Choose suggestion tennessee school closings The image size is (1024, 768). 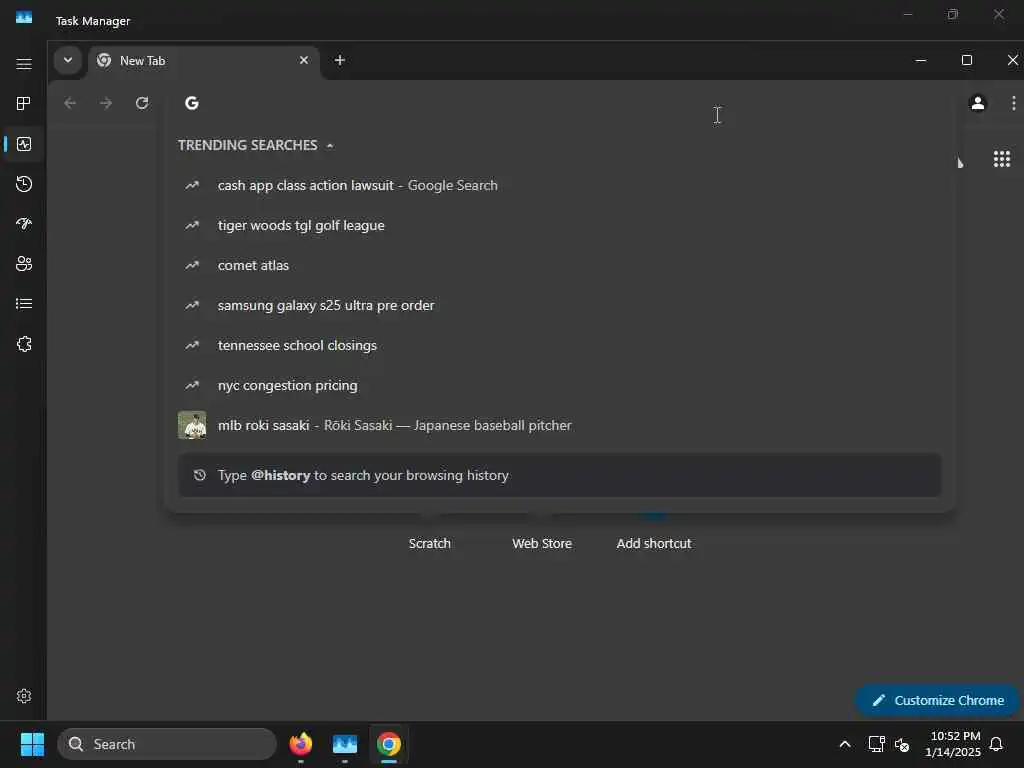click(560, 345)
